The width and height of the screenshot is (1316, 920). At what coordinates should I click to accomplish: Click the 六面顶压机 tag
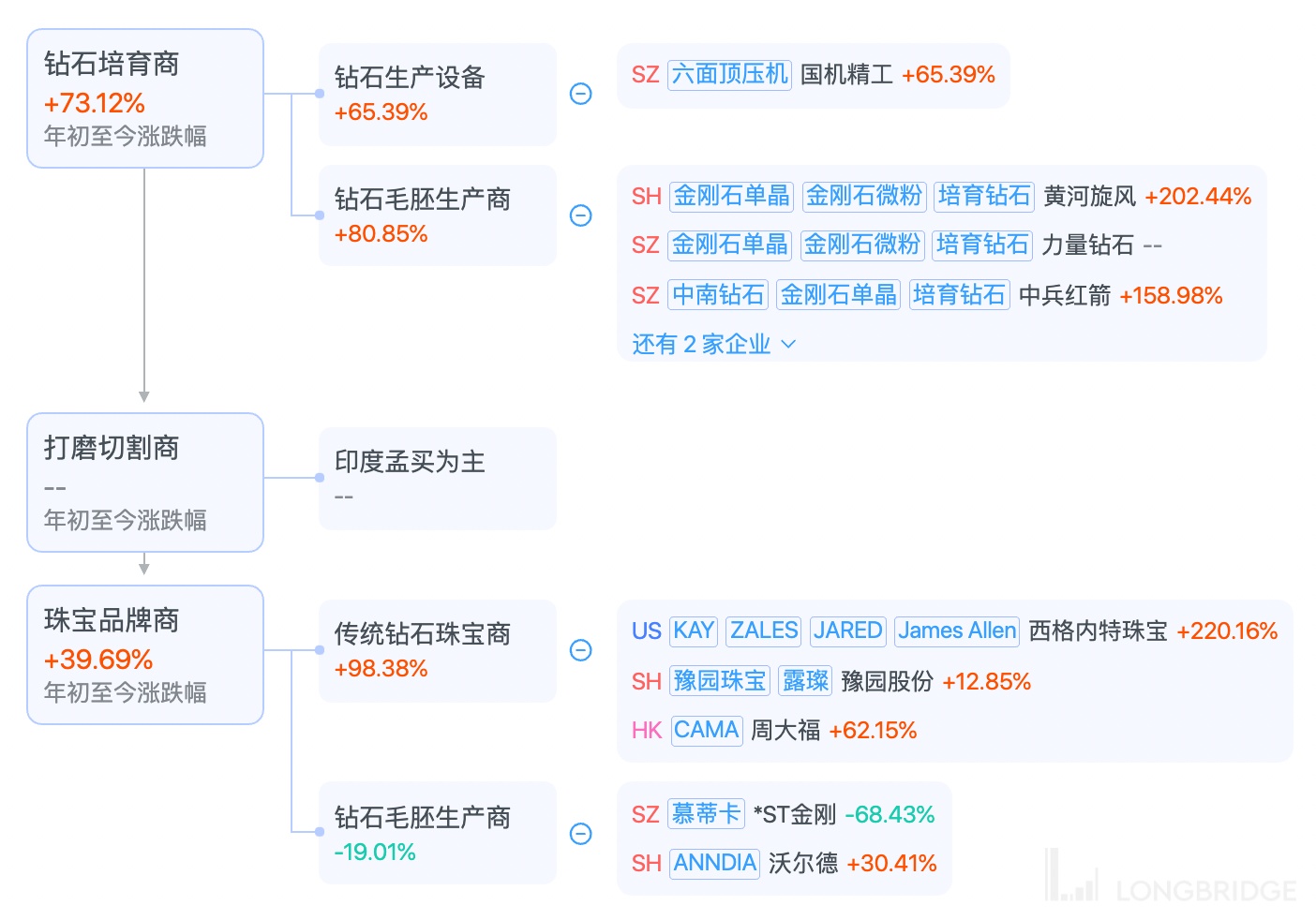729,75
